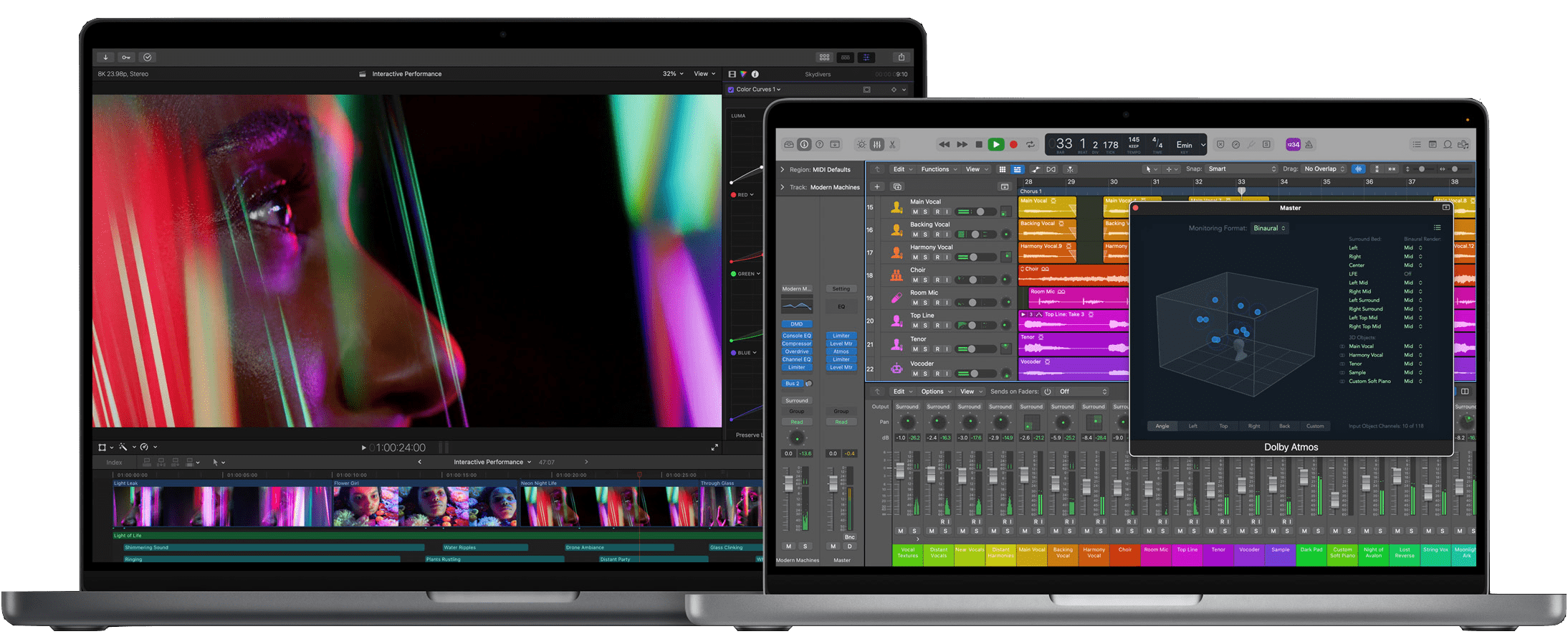Open the Final Cut Pro import media arrow icon

click(105, 57)
